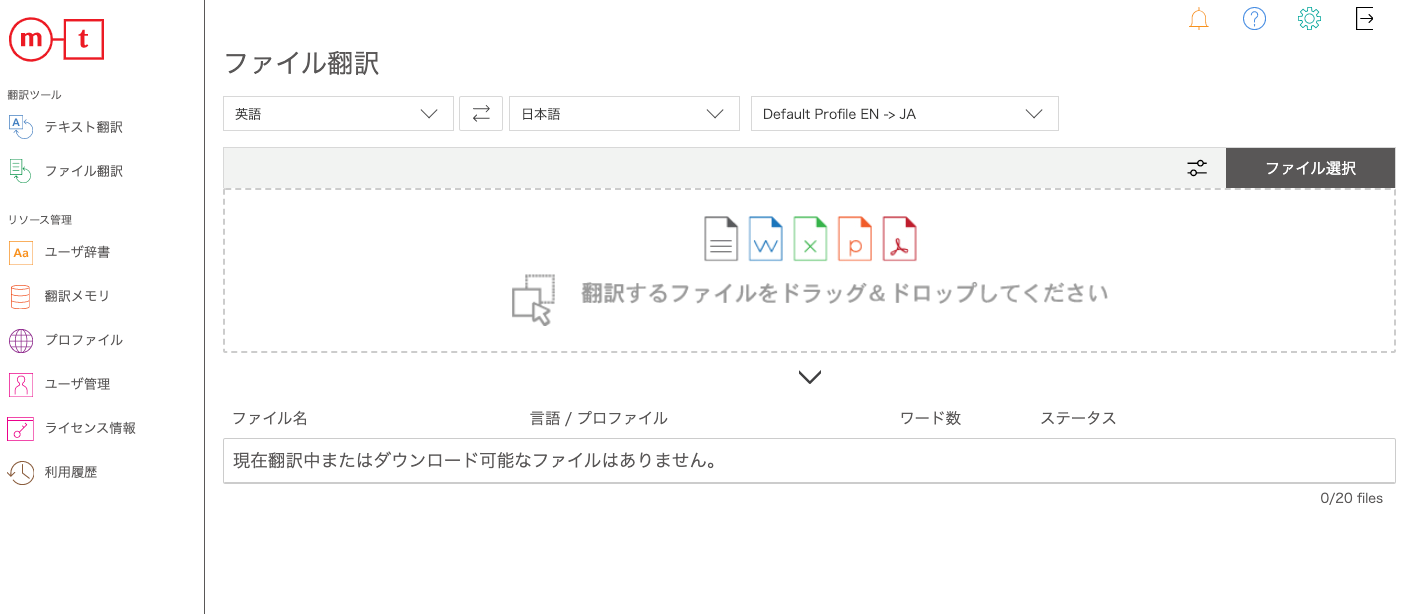Swap source and target languages
This screenshot has width=1410, height=614.
pos(481,113)
